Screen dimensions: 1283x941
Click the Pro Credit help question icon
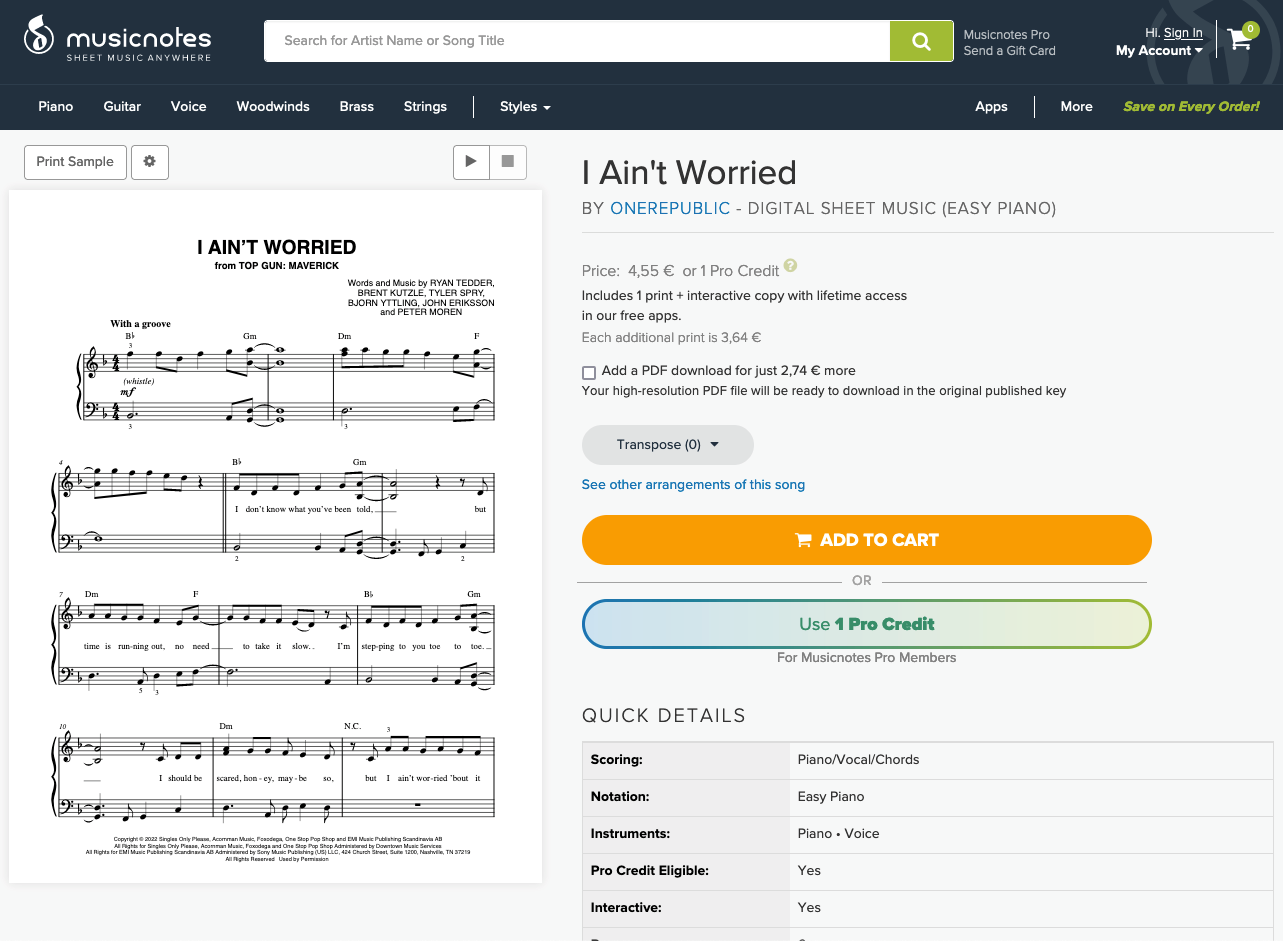(x=790, y=266)
